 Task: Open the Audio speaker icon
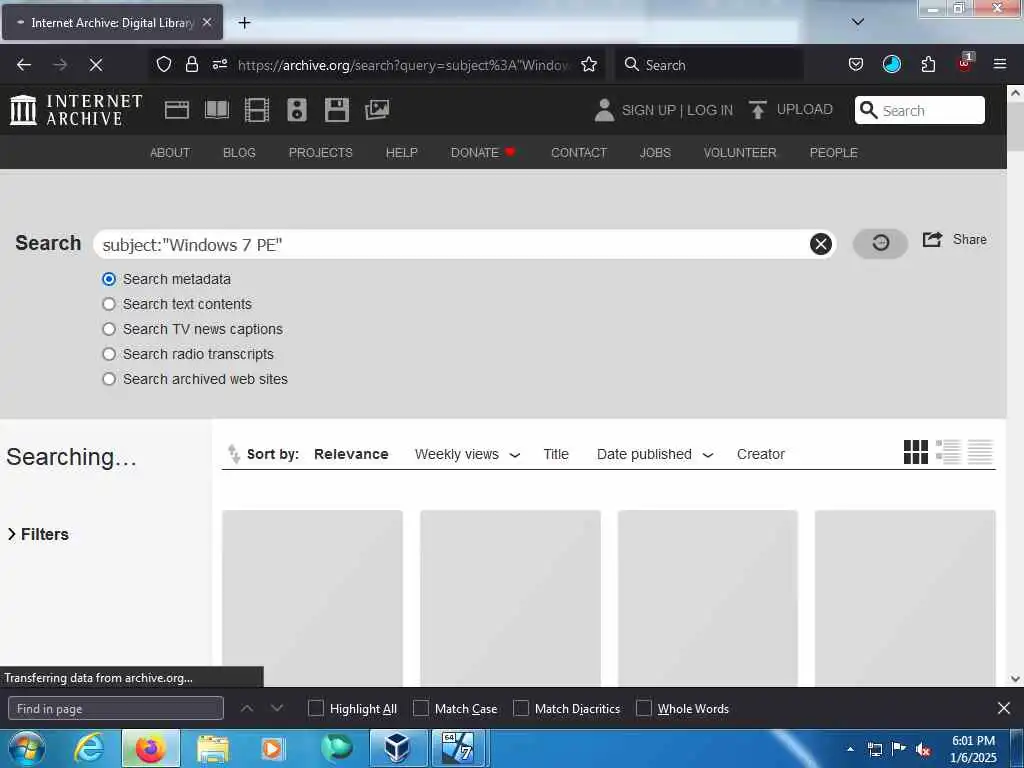click(296, 110)
